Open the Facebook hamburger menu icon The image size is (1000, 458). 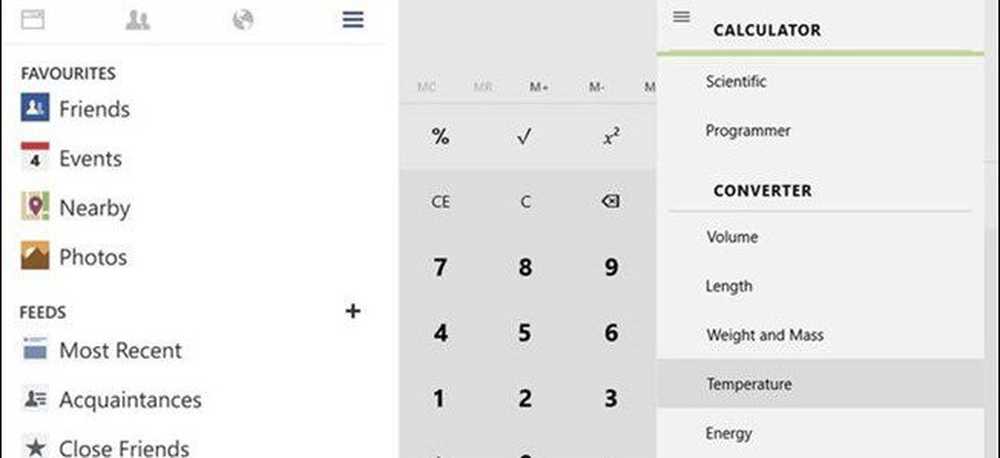[x=353, y=20]
